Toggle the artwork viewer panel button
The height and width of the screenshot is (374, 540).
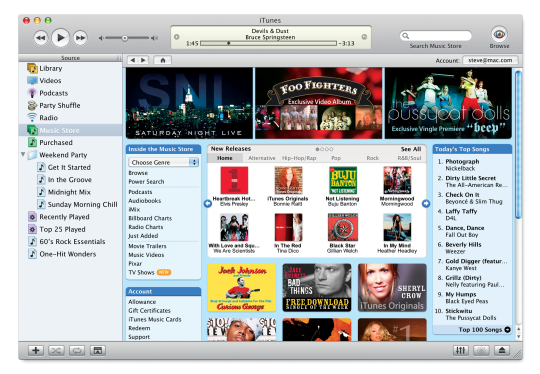tap(97, 351)
